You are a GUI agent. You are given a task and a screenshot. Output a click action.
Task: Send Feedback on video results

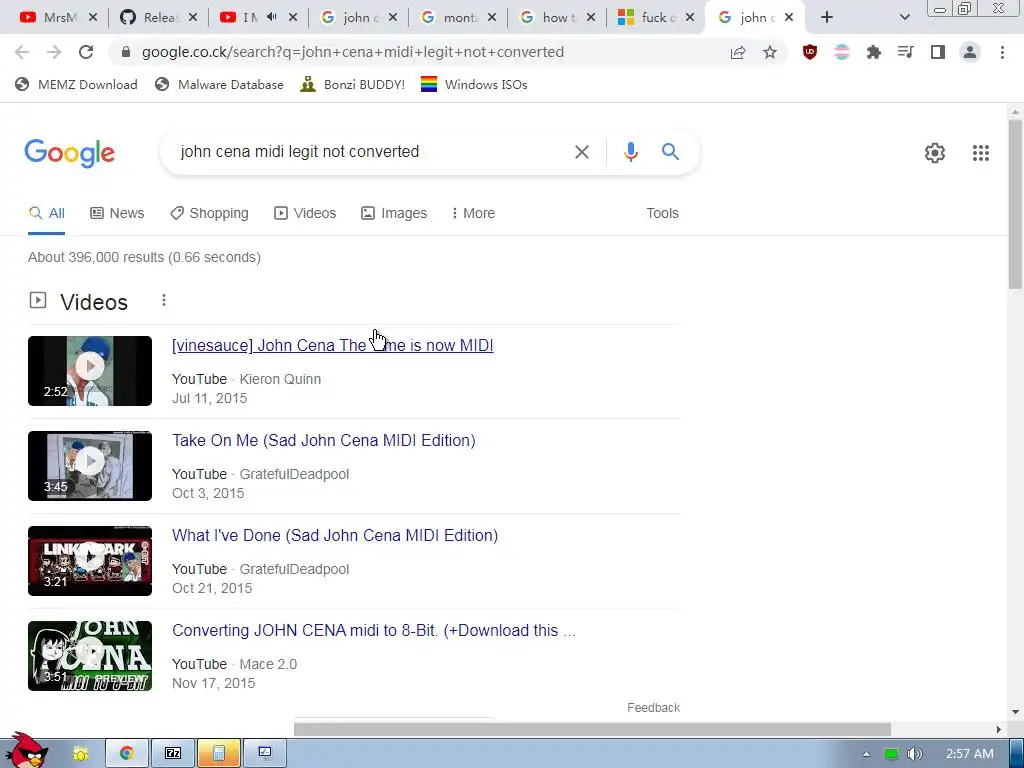[653, 708]
